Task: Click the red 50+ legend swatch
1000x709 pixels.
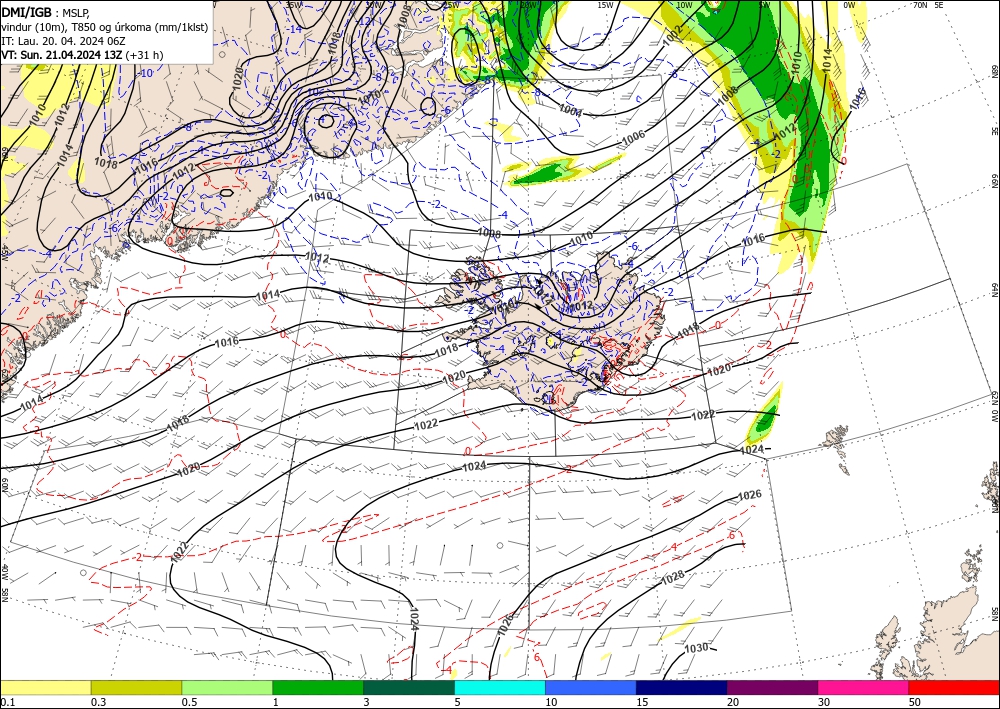Action: [954, 687]
